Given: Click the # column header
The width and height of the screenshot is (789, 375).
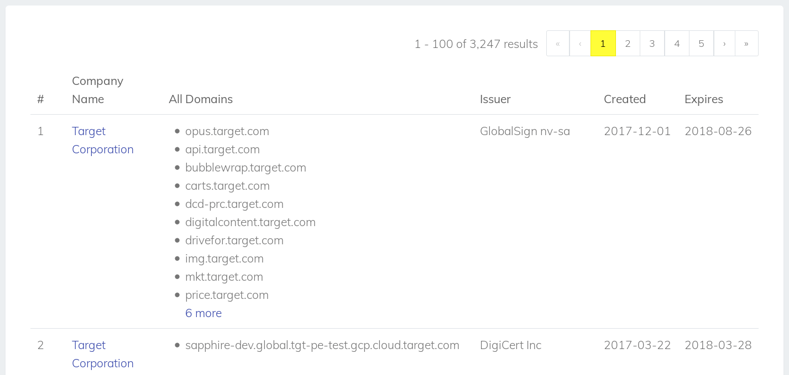Looking at the screenshot, I should (x=41, y=99).
